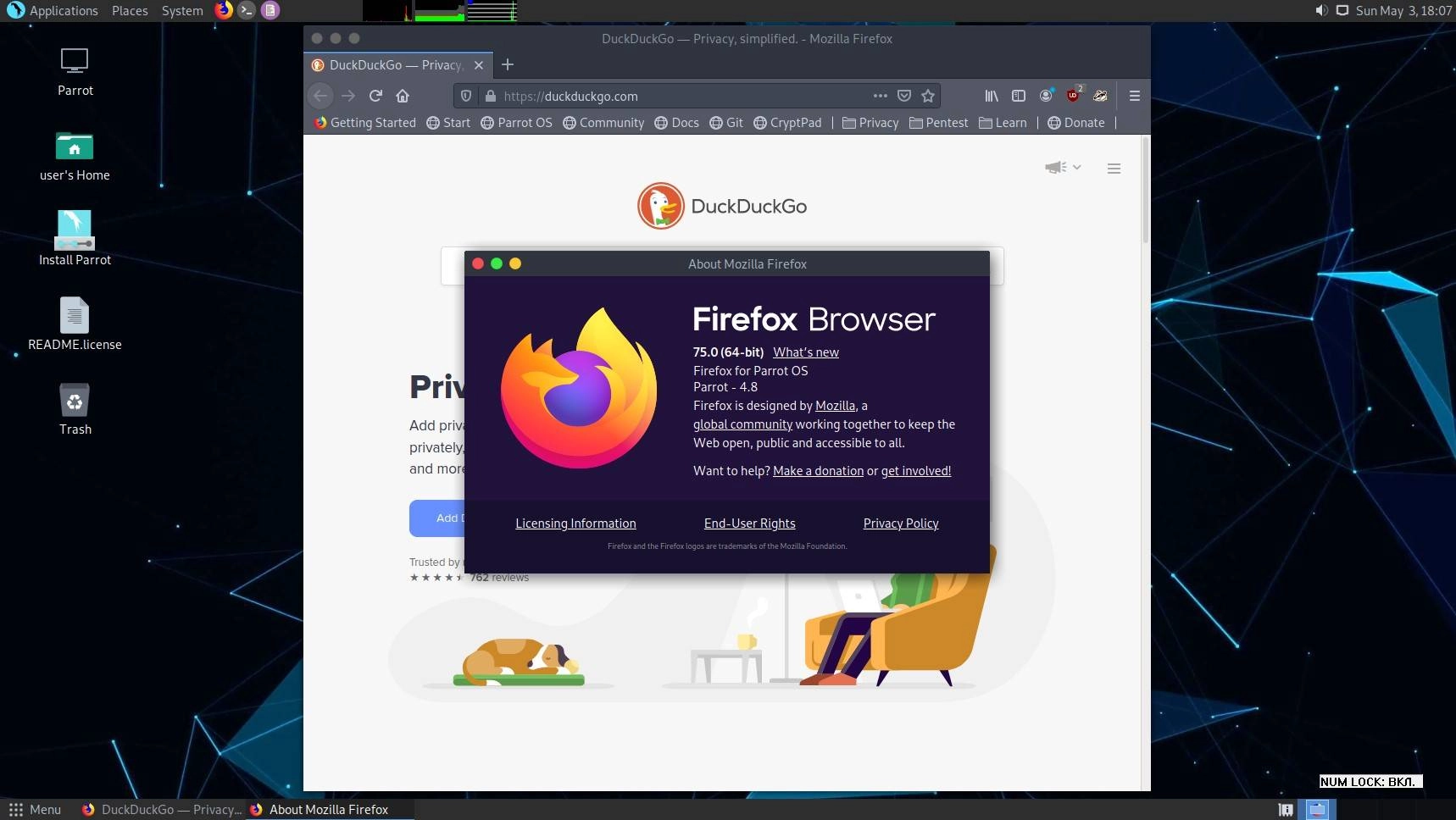Open uBlock Origin extension icon
This screenshot has height=820, width=1456.
click(x=1074, y=95)
